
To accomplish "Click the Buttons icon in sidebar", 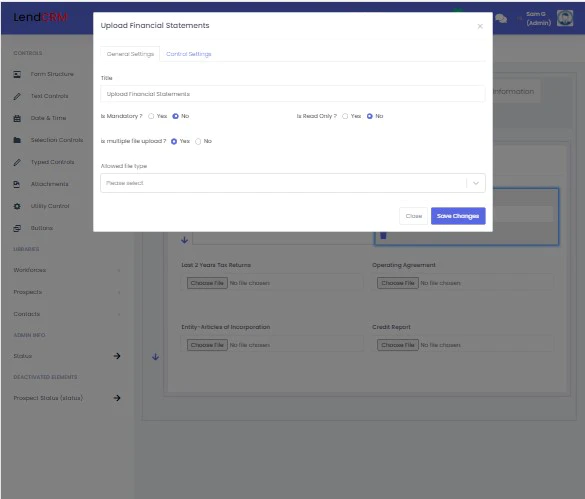I will [17, 228].
